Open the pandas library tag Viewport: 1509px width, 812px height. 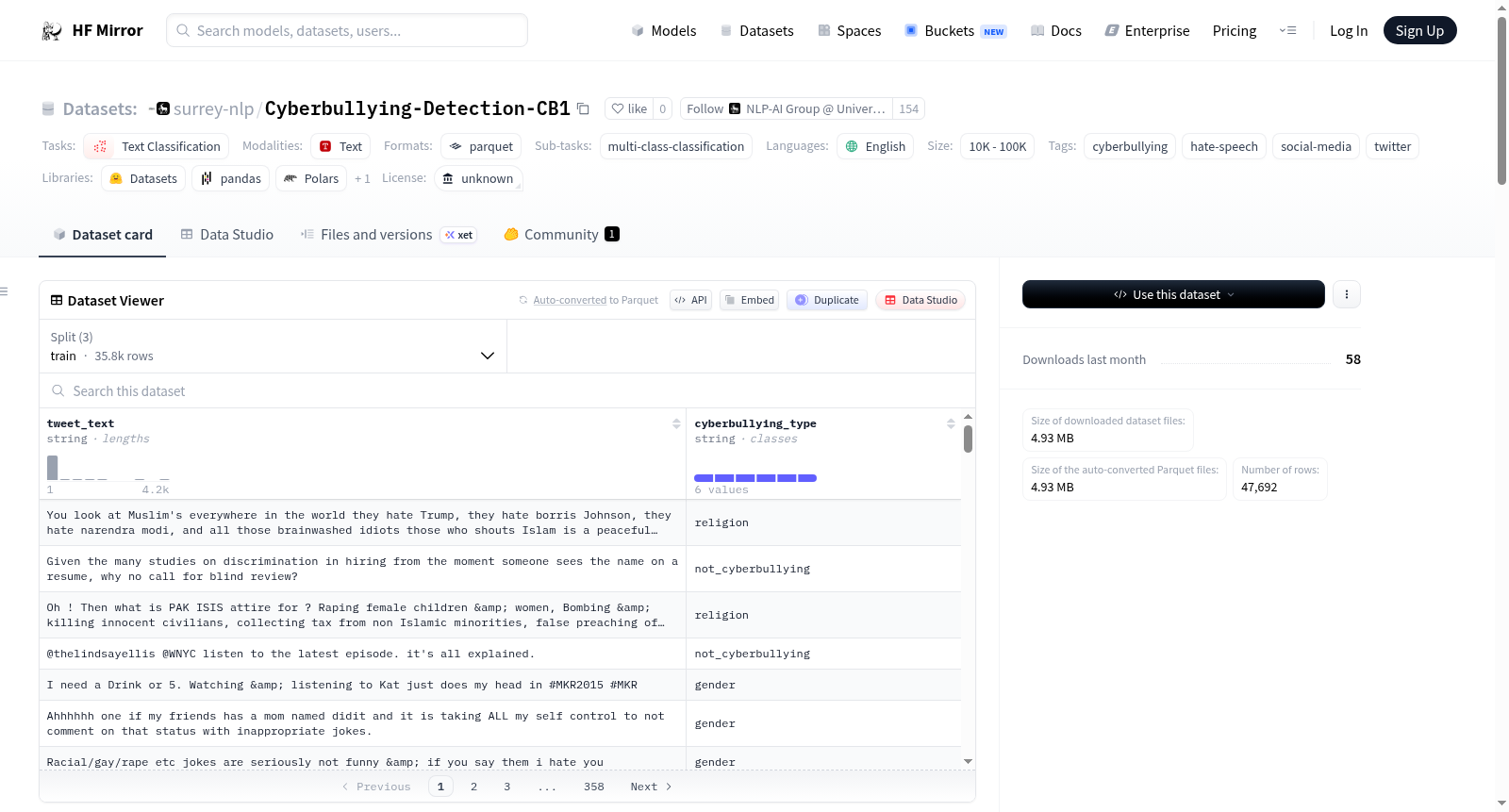(x=231, y=178)
